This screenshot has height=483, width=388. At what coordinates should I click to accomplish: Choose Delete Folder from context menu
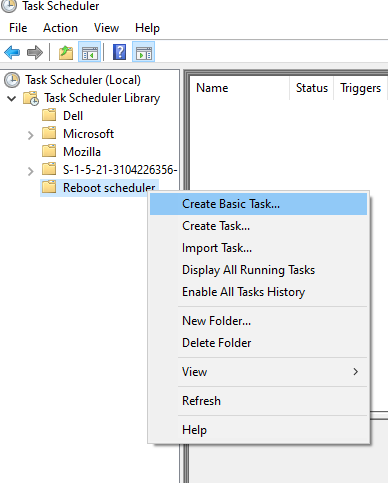[258, 343]
